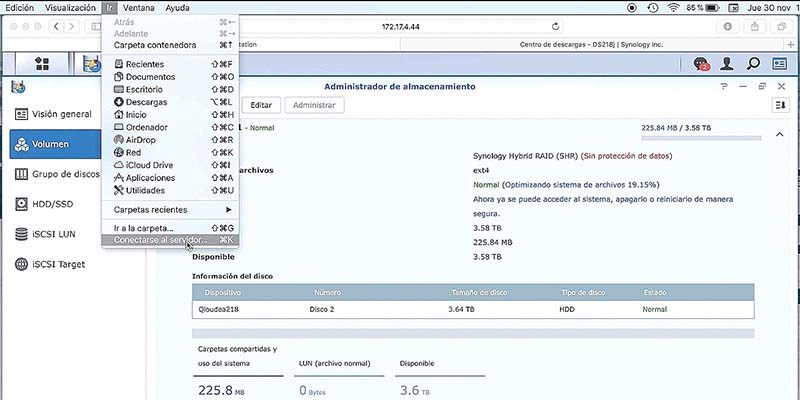
Task: Open DSM search magnifier icon
Action: [753, 64]
